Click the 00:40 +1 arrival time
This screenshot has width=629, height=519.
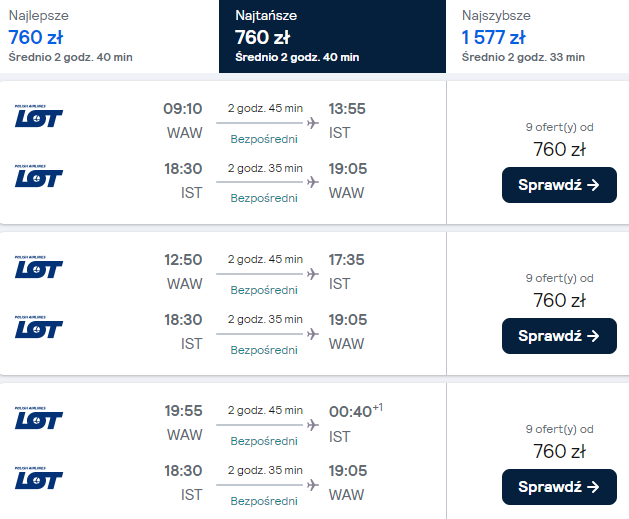(x=351, y=411)
